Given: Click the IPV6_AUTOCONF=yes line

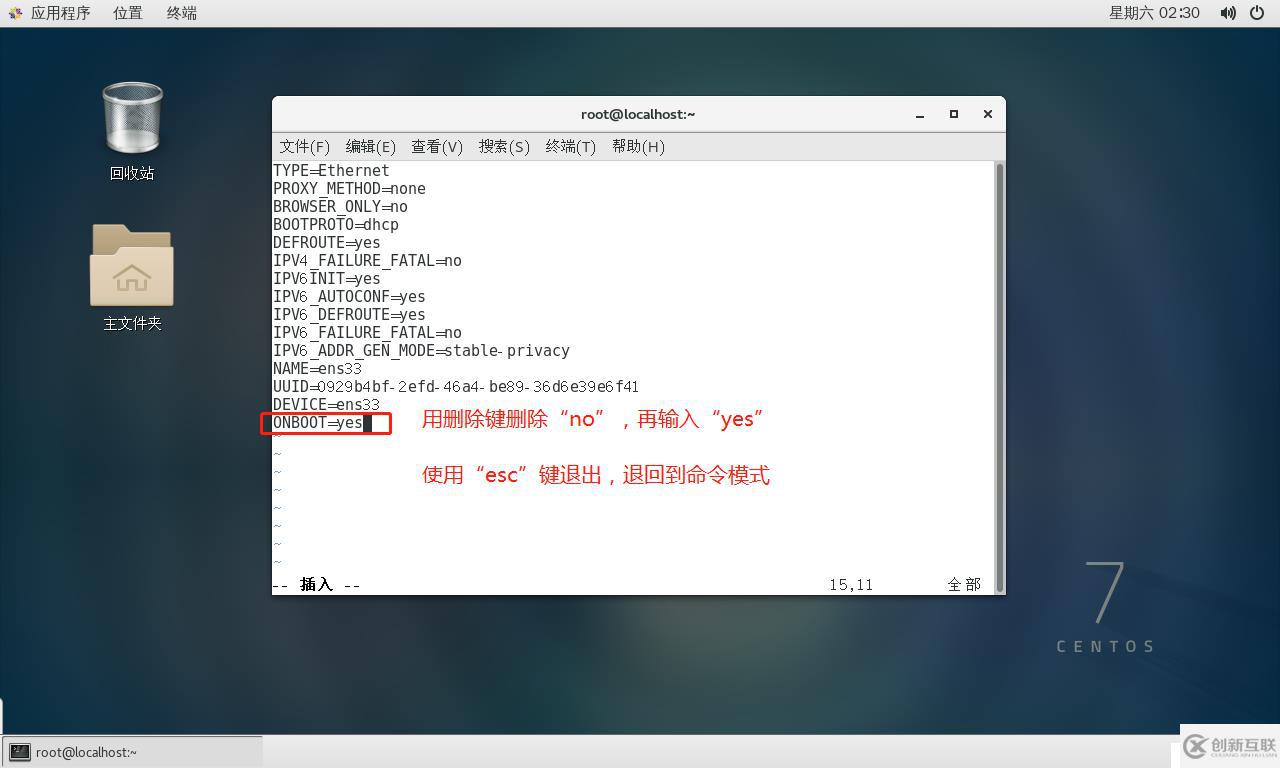Looking at the screenshot, I should tap(349, 297).
